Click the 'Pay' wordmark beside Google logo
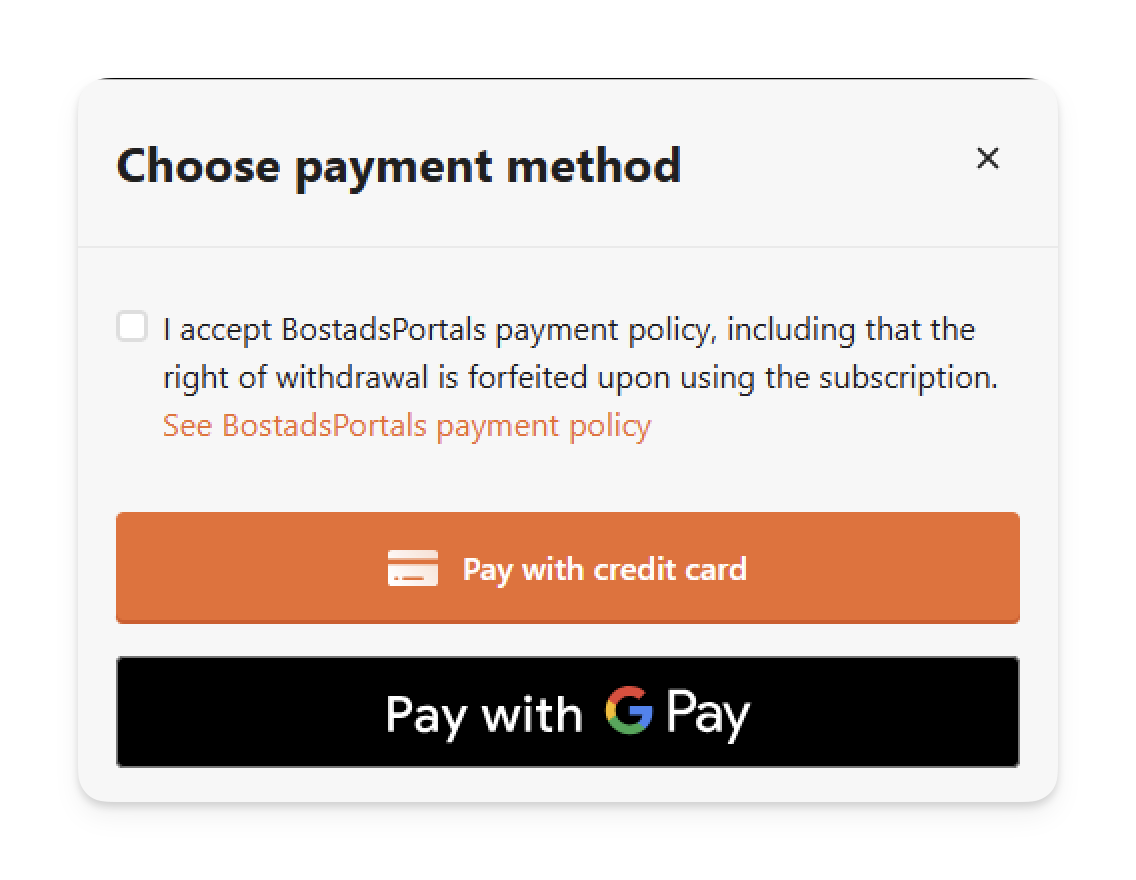Viewport: 1136px width, 880px height. coord(708,714)
